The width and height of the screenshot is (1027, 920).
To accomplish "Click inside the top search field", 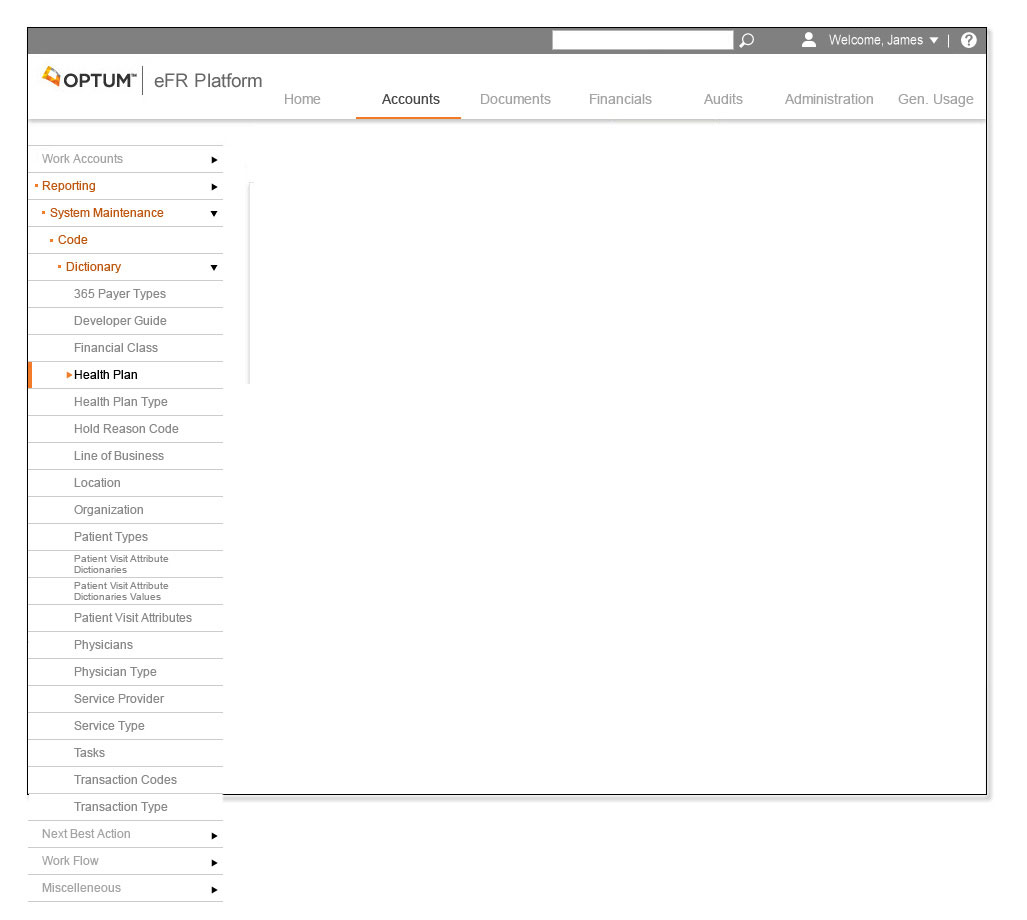I will [x=642, y=40].
